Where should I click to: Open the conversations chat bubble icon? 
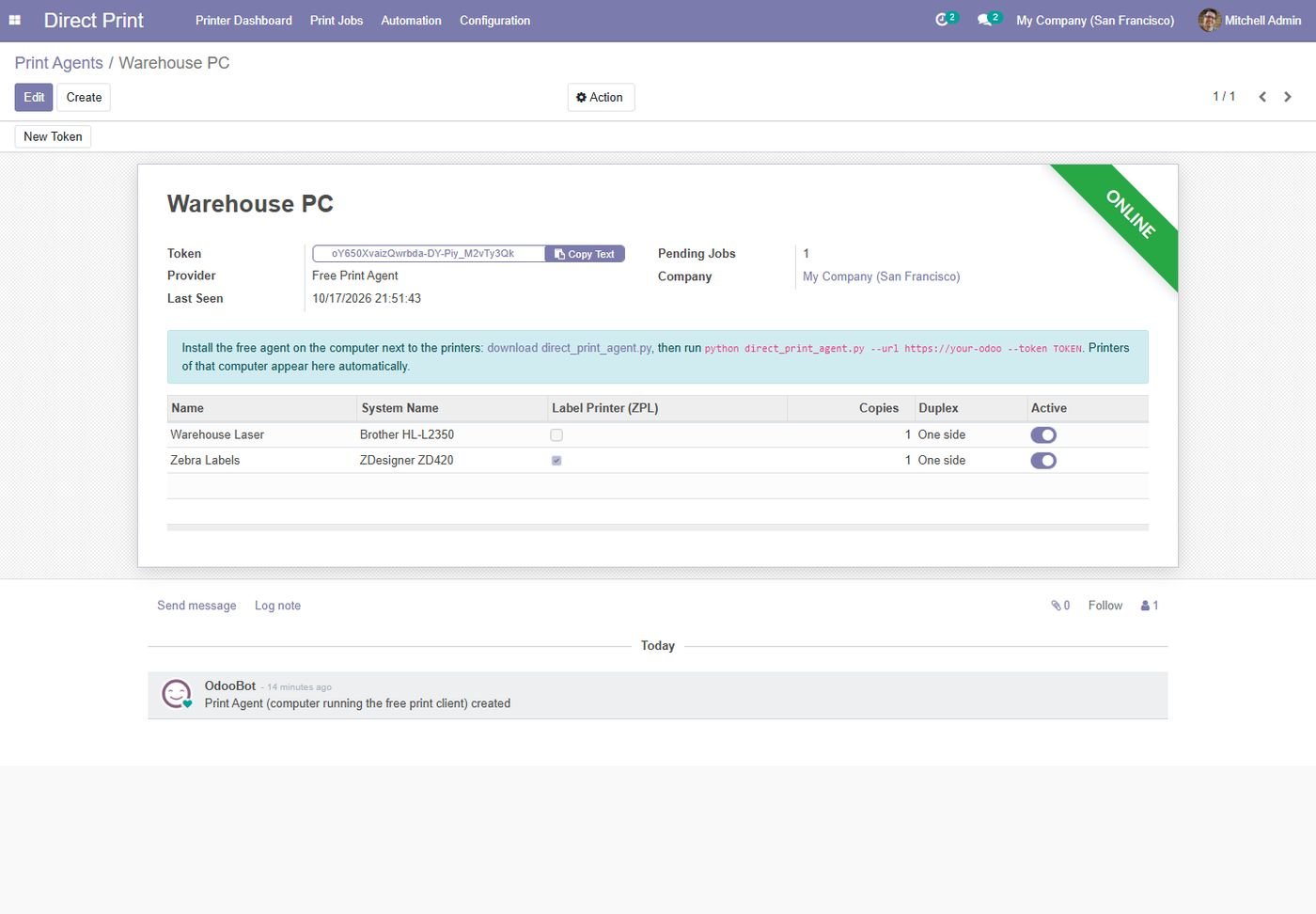[x=986, y=20]
